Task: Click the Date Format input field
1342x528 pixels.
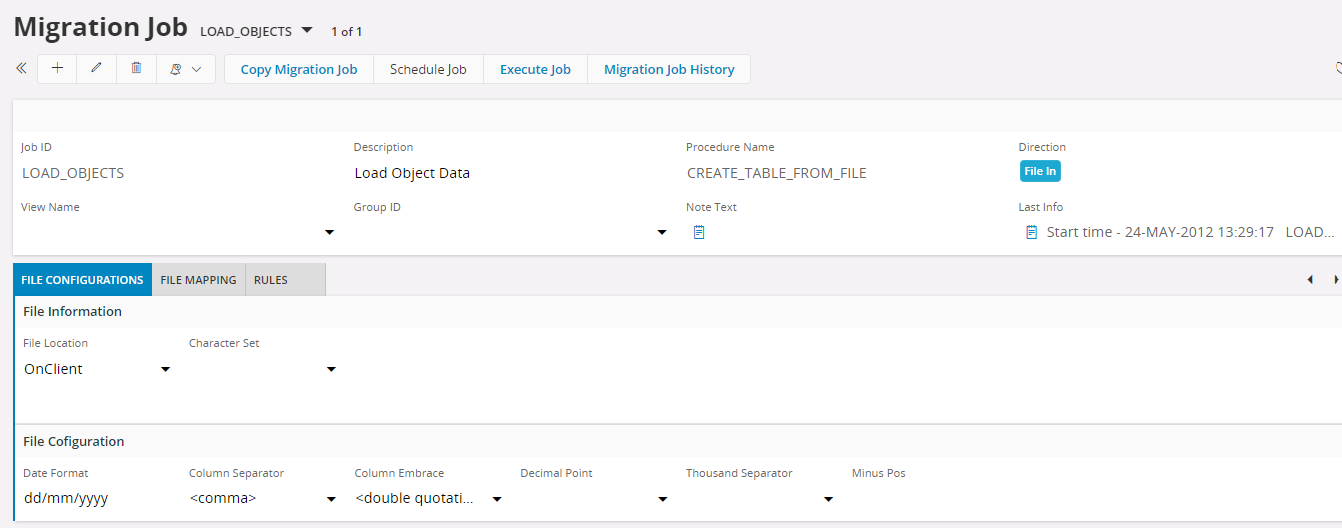Action: click(90, 498)
